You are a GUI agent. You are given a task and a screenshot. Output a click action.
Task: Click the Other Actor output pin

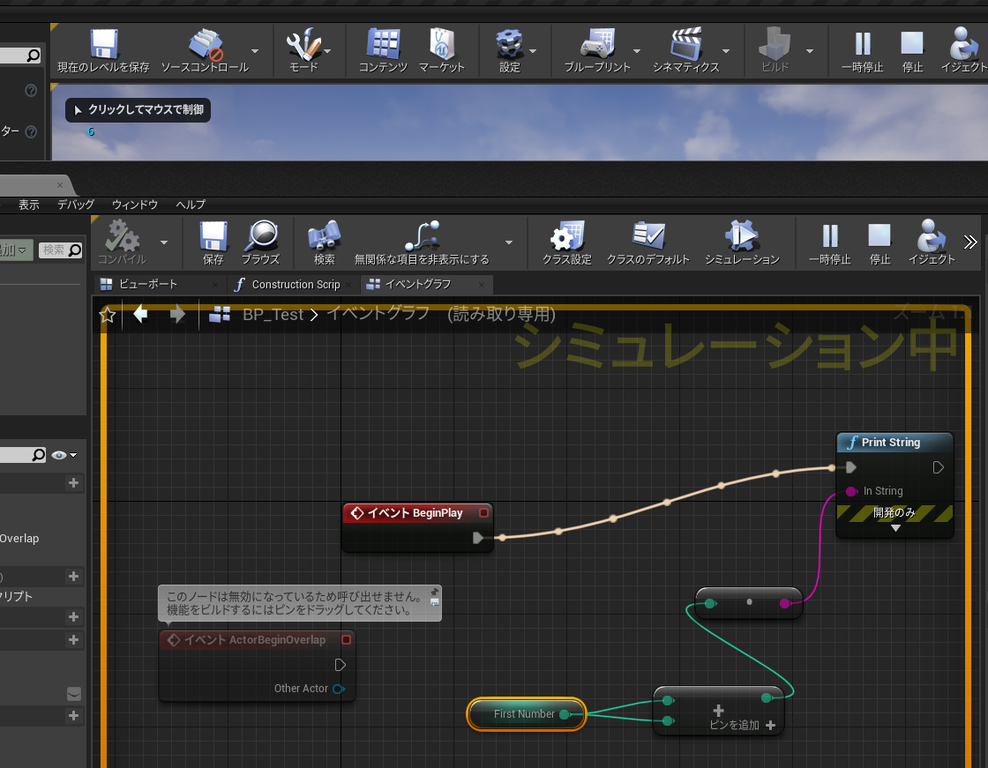click(x=338, y=689)
